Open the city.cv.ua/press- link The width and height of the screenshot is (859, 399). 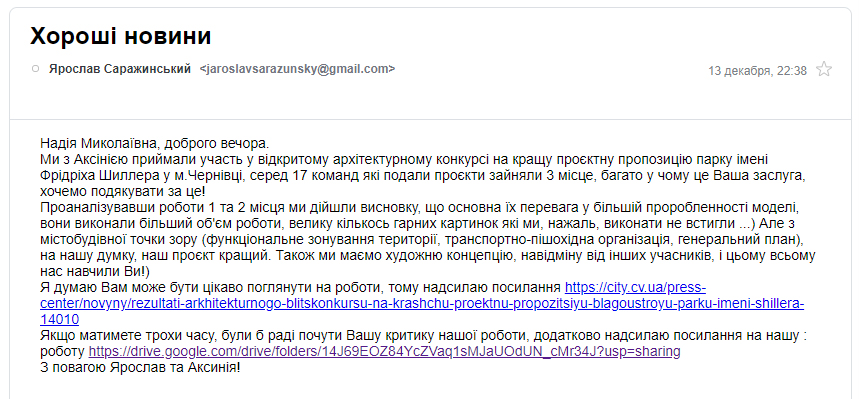[635, 287]
